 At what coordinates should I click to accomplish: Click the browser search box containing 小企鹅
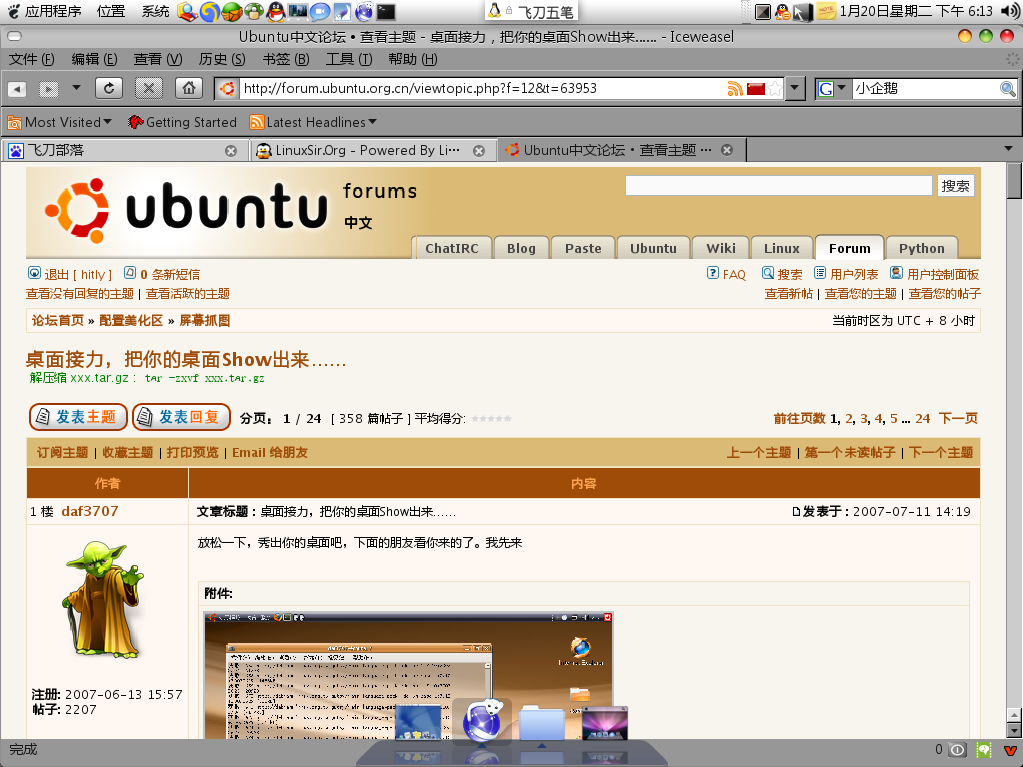point(926,89)
